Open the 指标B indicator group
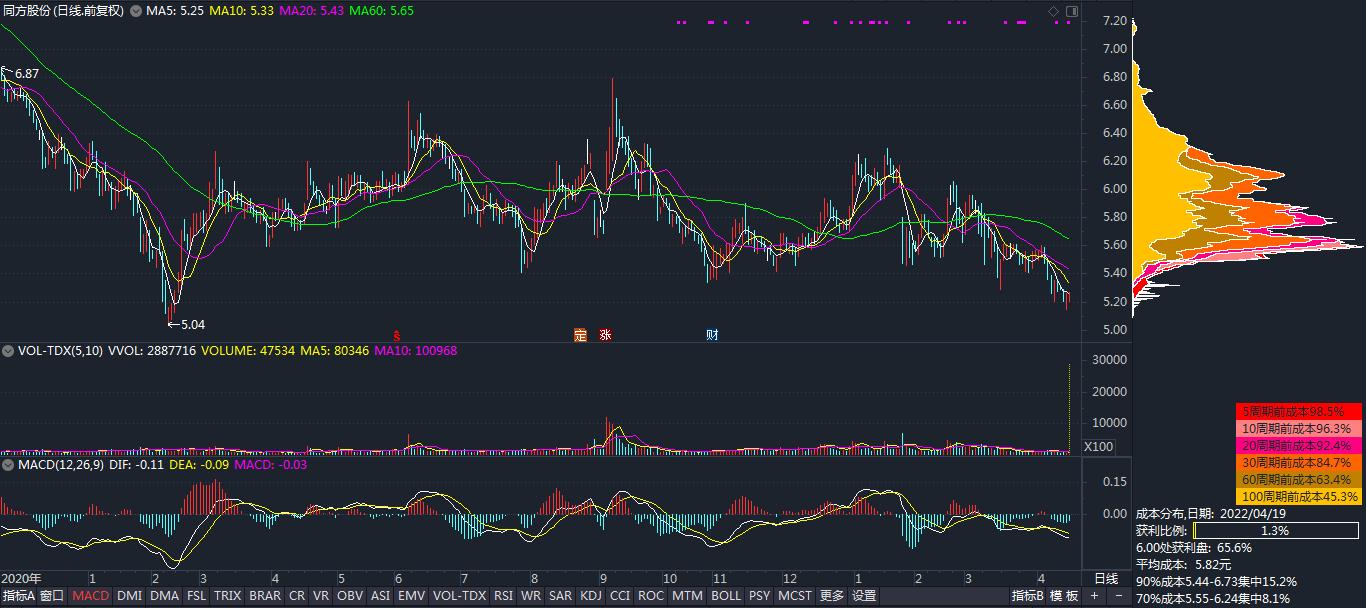 pyautogui.click(x=1027, y=596)
